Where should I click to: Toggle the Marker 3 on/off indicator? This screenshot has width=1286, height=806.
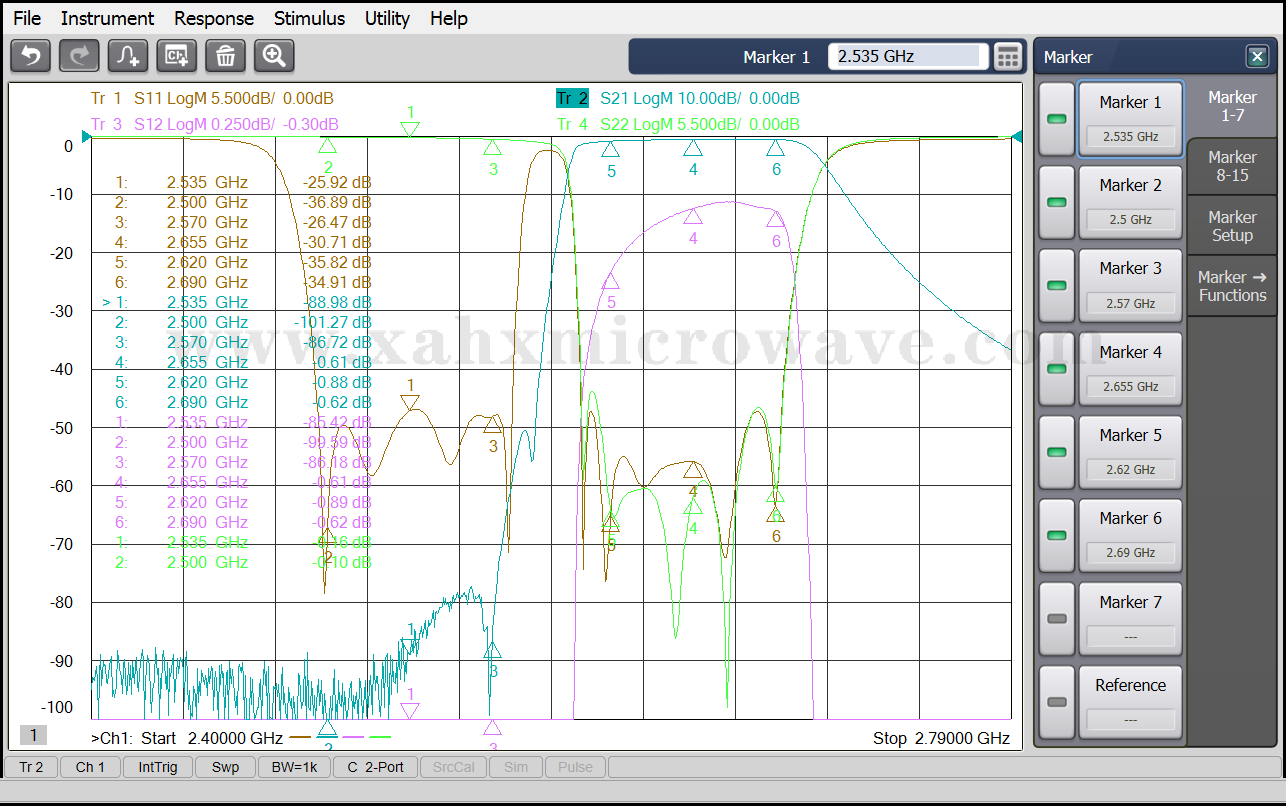(x=1056, y=285)
